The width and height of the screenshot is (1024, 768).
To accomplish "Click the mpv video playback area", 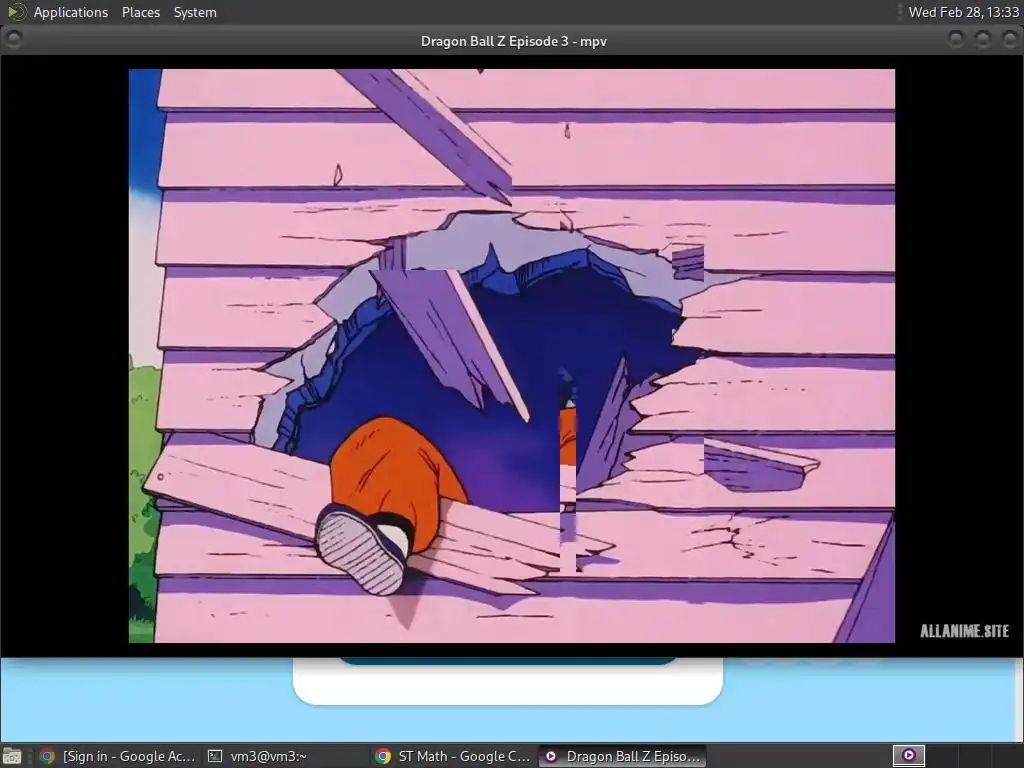I will pos(511,356).
